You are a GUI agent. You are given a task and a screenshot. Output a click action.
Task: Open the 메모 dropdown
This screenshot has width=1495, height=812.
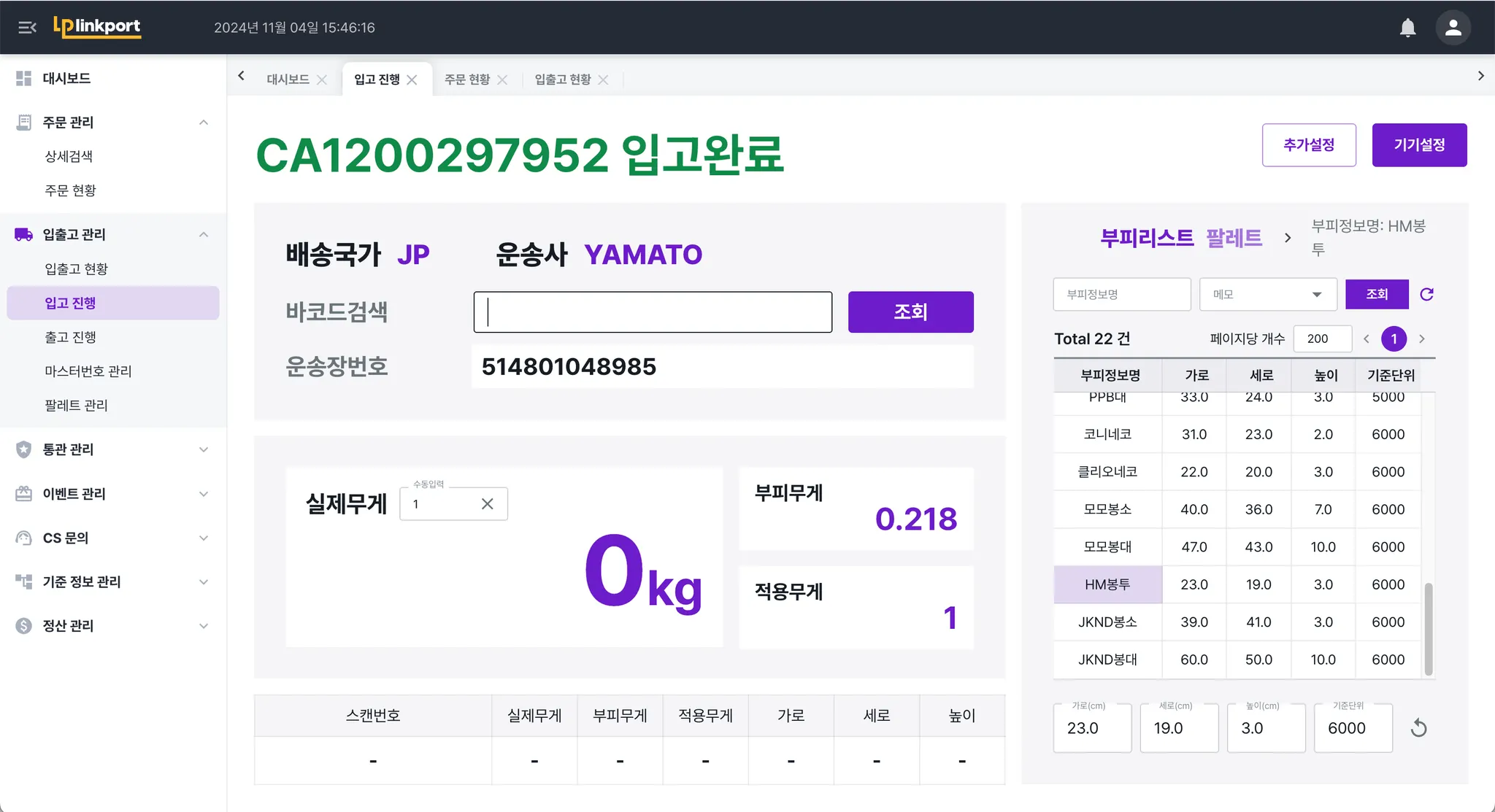coord(1267,294)
